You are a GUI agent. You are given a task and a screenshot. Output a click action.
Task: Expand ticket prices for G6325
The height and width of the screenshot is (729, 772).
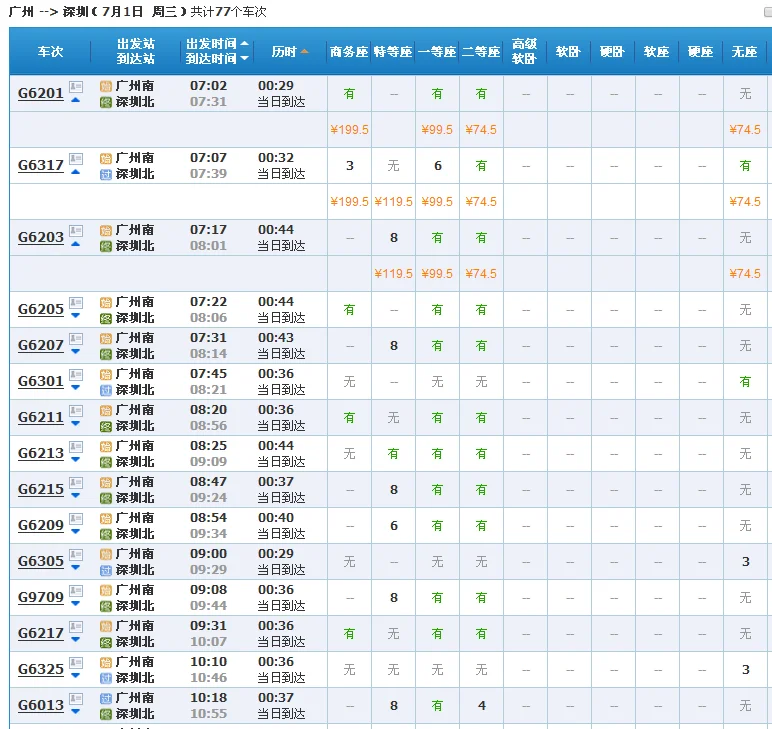click(x=75, y=675)
